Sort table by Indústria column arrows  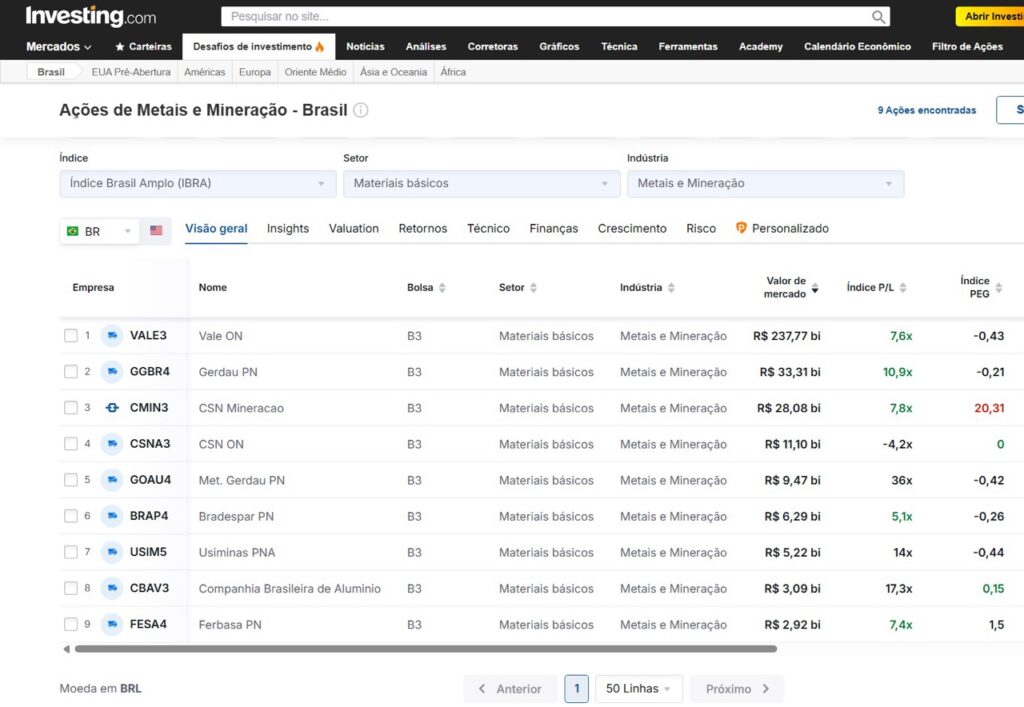click(x=671, y=288)
